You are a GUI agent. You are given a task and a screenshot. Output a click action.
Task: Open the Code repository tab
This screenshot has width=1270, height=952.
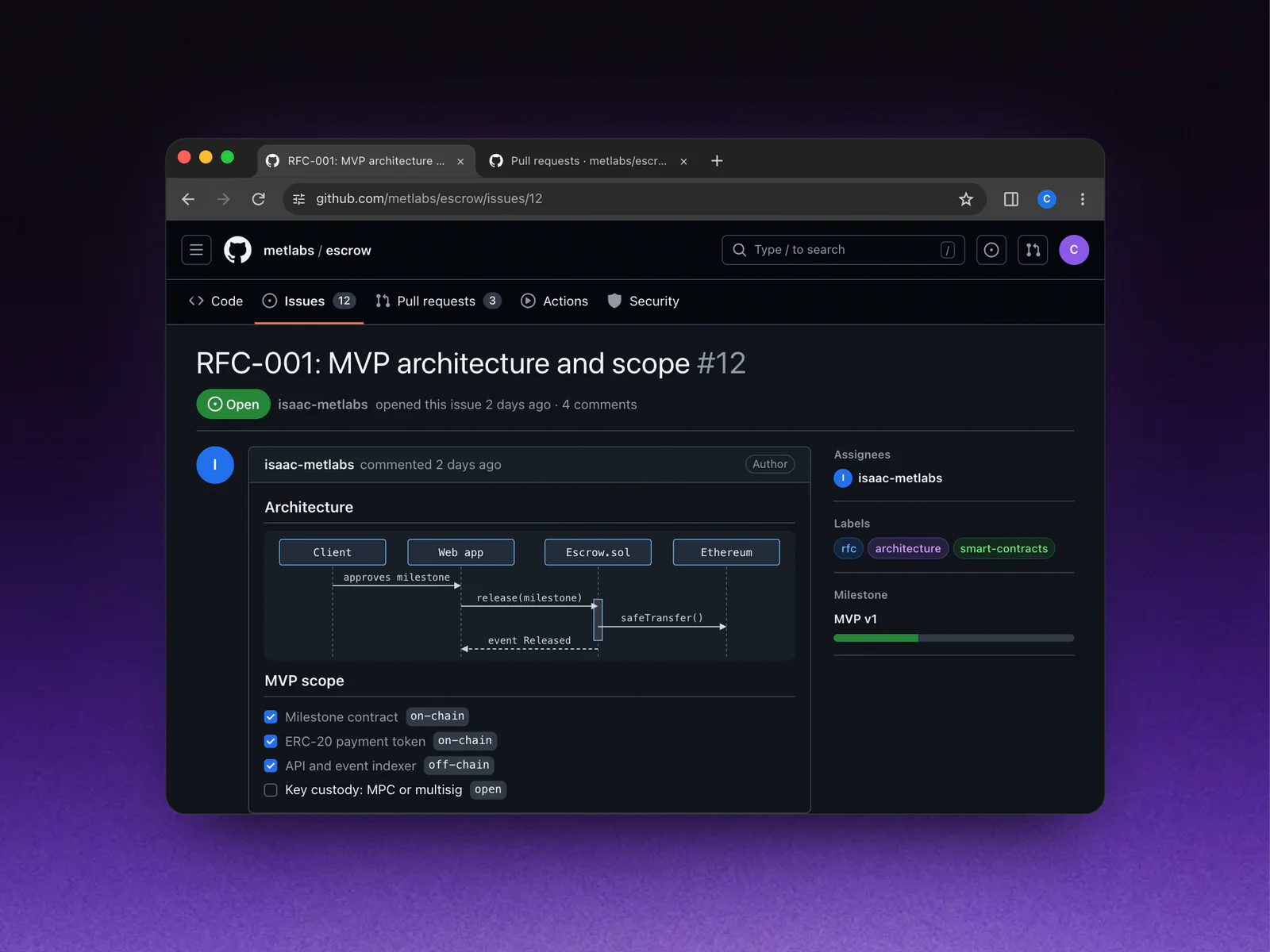pos(216,301)
